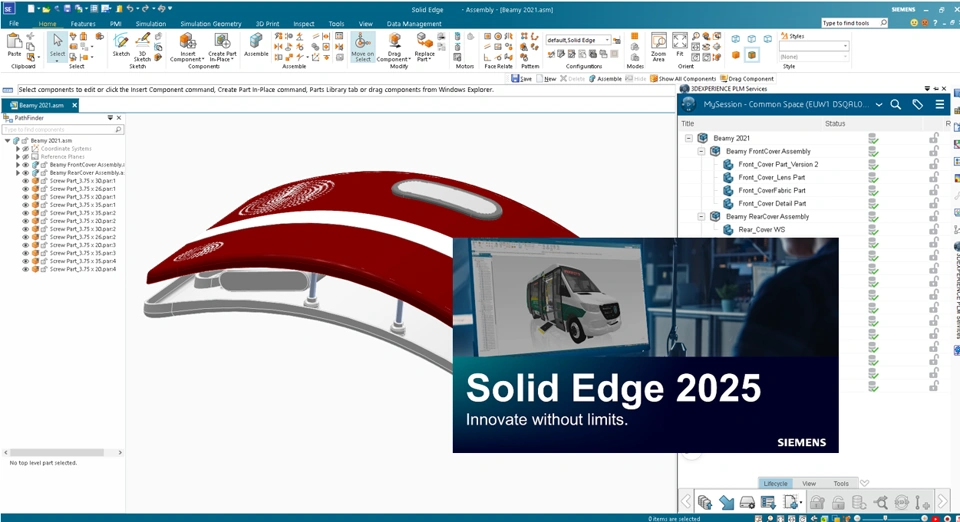Click the tag icon in the 3DEXPERIENCE panel
Image resolution: width=960 pixels, height=522 pixels.
tap(917, 105)
